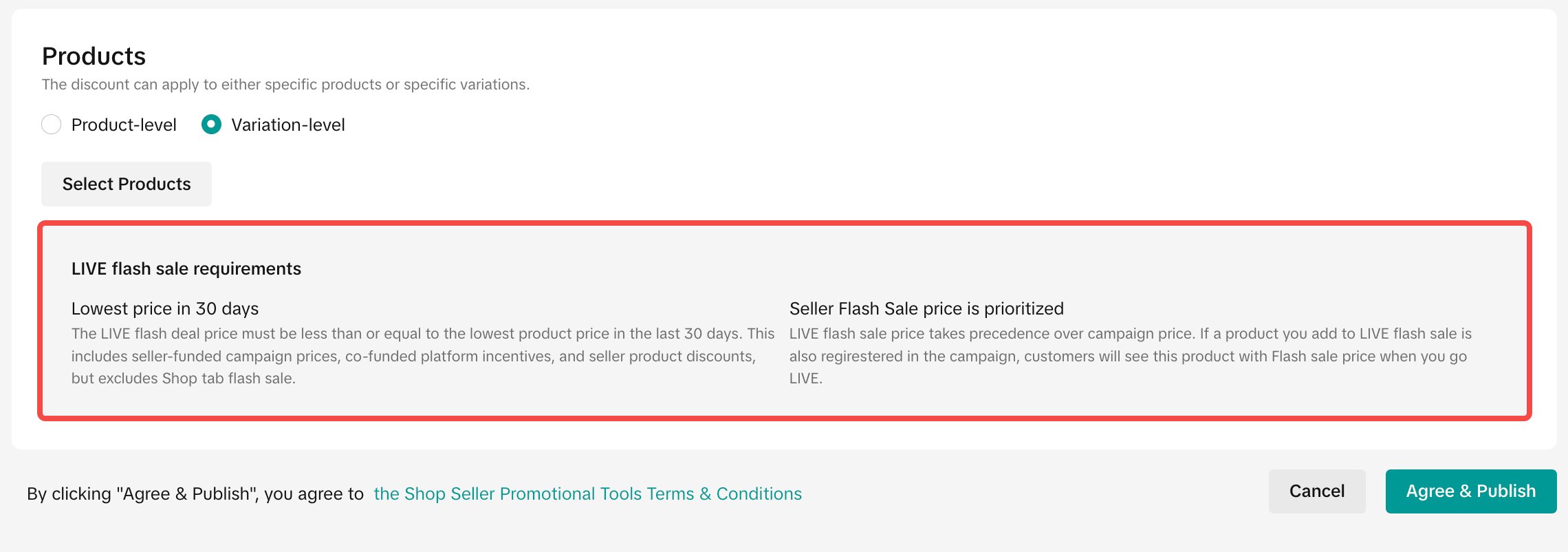This screenshot has height=552, width=1568.
Task: Click the "but excludes Shop tab flash sale" line
Action: [x=184, y=379]
